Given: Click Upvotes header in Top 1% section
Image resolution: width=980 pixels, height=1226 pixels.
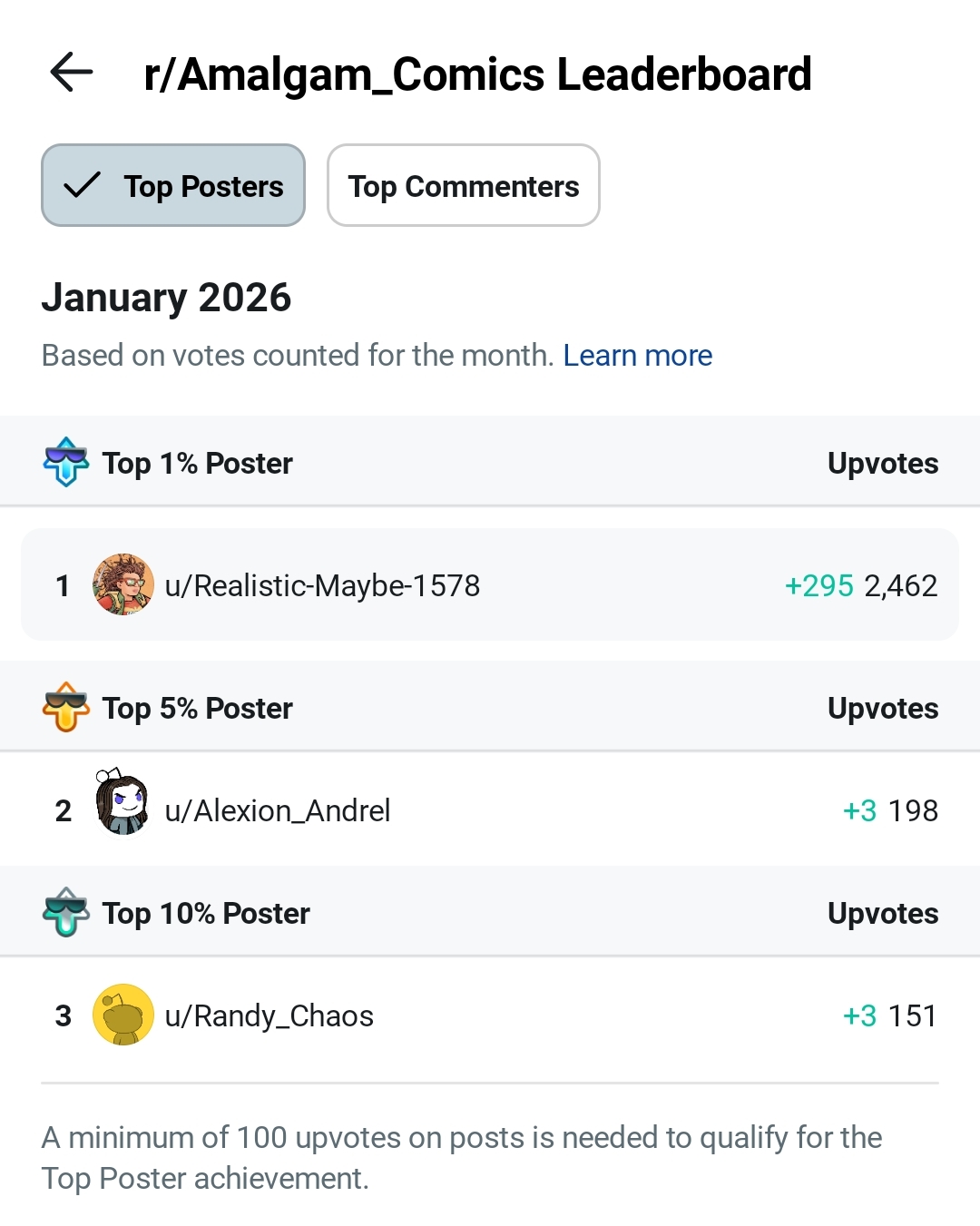Looking at the screenshot, I should point(882,464).
